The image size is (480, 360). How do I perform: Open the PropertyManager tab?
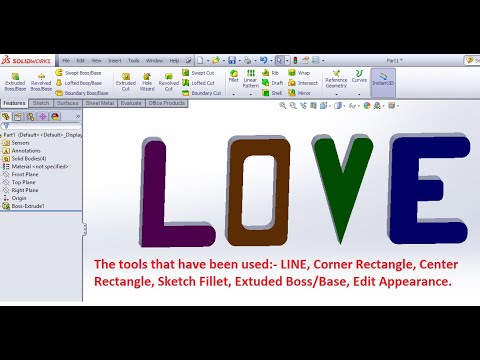coord(18,116)
